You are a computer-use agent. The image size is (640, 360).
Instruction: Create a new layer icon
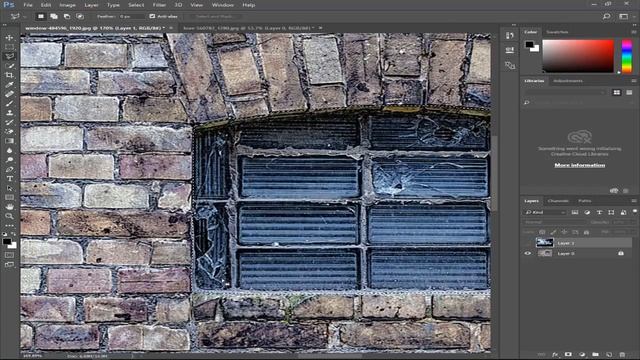tap(609, 355)
